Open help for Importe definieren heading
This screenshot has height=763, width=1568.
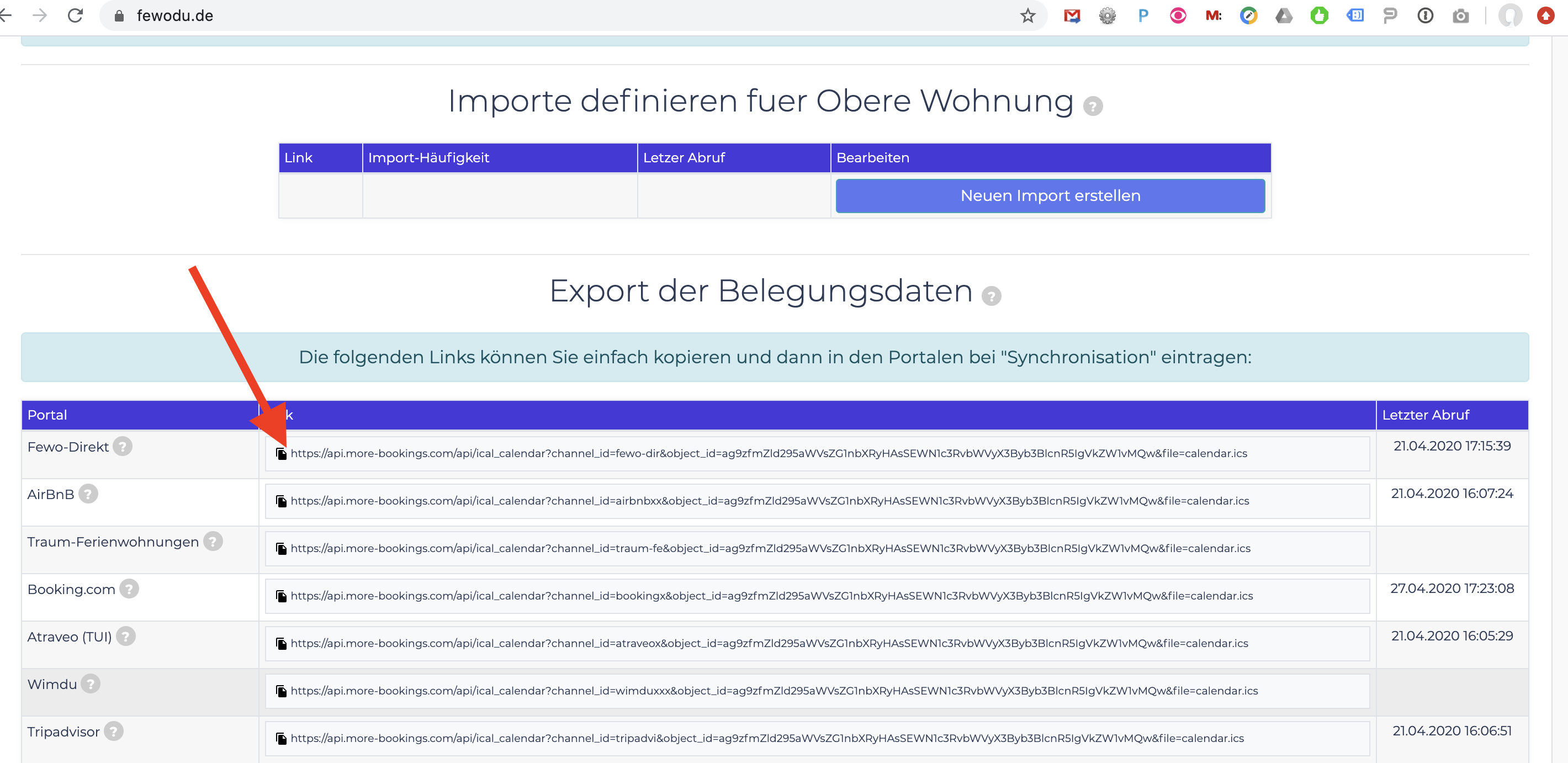coord(1093,107)
